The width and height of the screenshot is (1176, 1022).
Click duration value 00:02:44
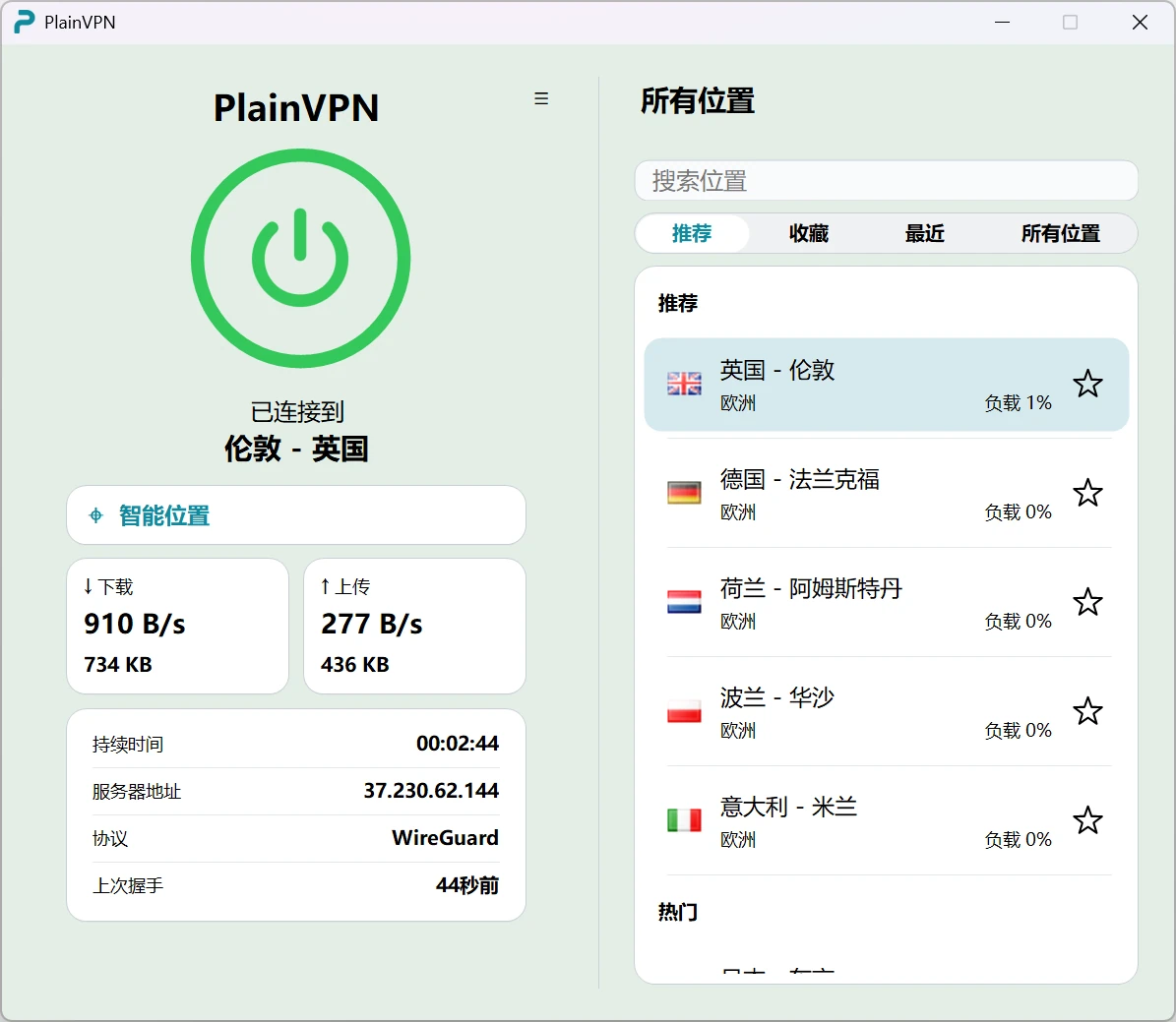[458, 743]
